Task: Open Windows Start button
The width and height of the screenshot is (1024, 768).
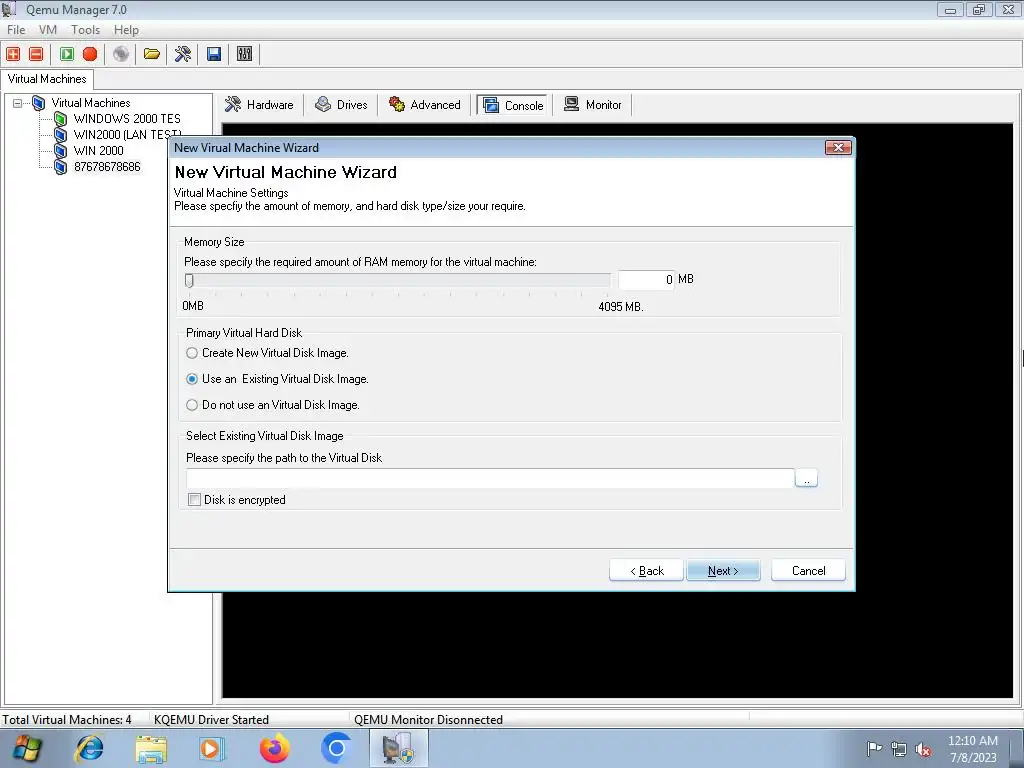Action: 26,749
